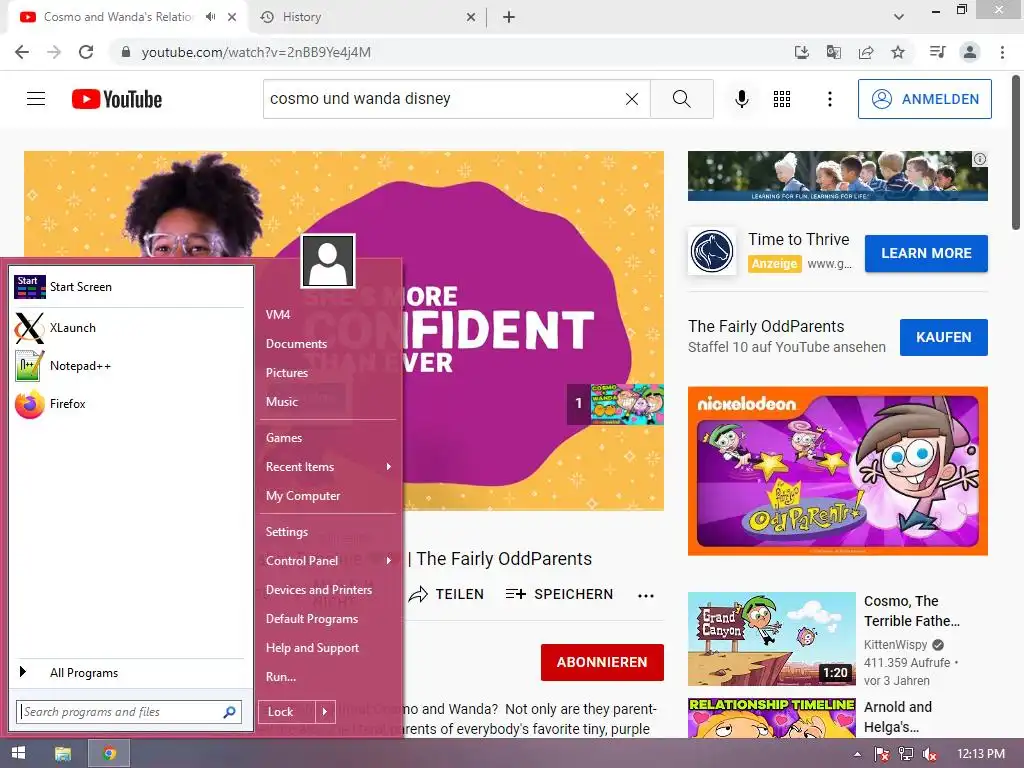1024x768 pixels.
Task: Click the padlock site info icon
Action: (x=126, y=52)
